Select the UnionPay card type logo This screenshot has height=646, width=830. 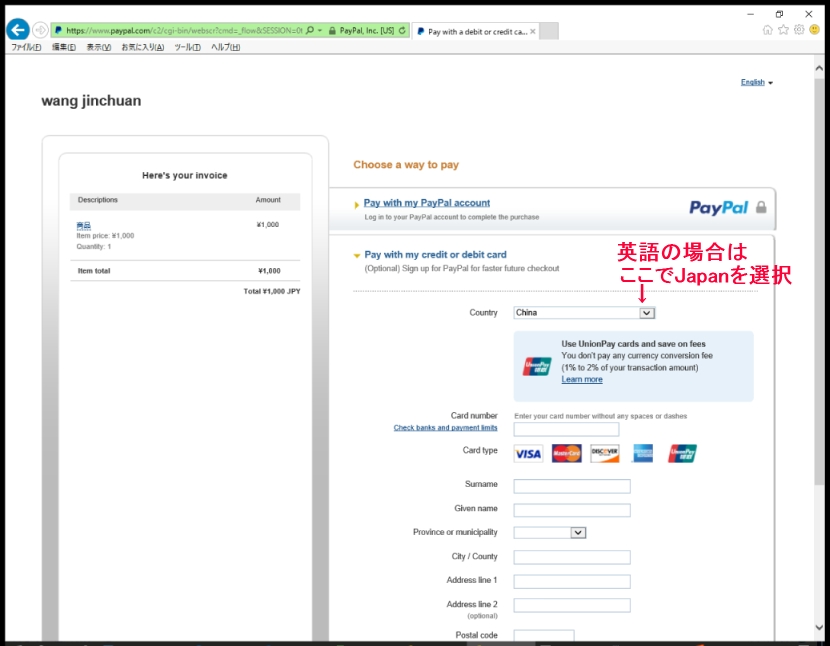682,453
